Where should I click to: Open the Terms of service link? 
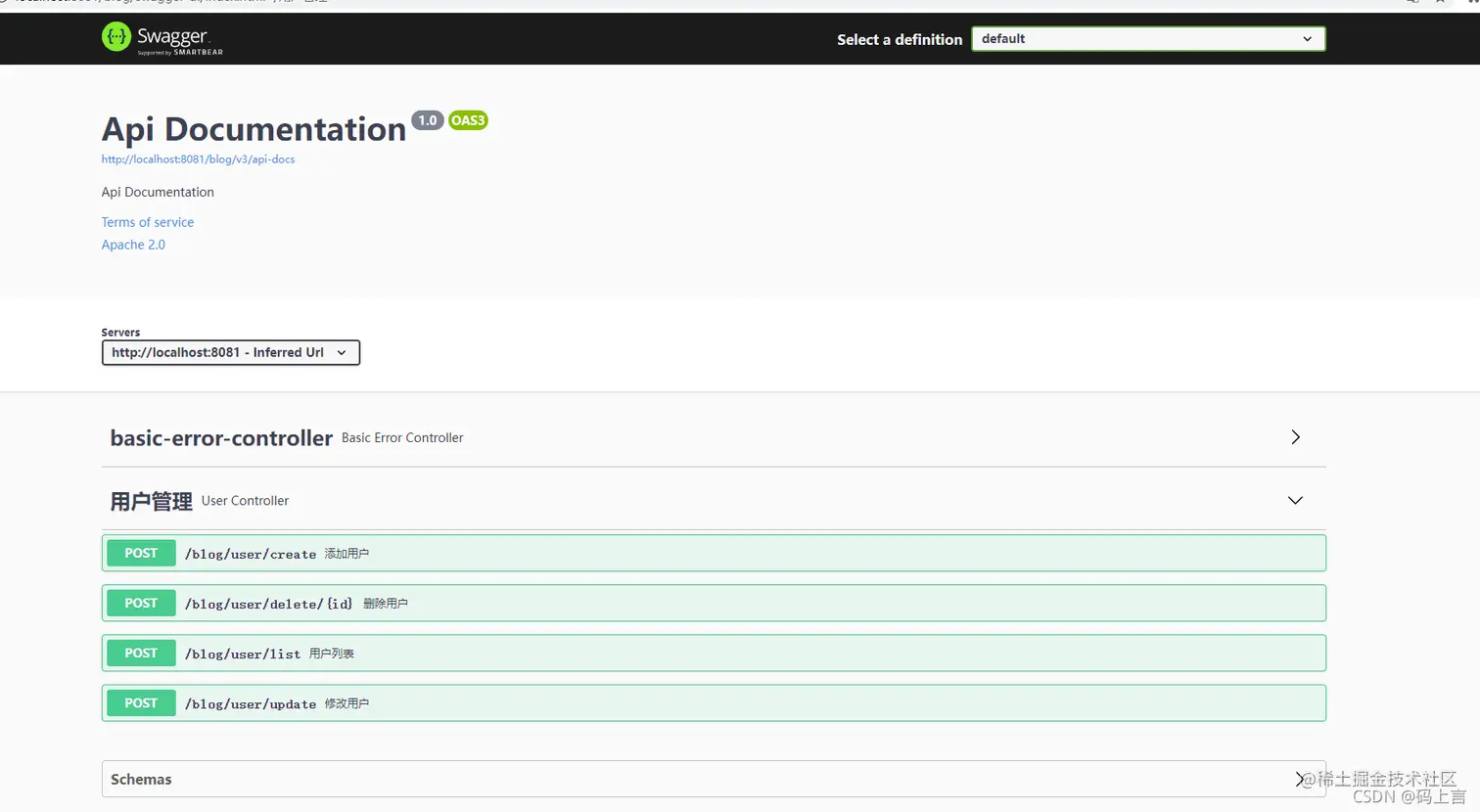tap(148, 222)
